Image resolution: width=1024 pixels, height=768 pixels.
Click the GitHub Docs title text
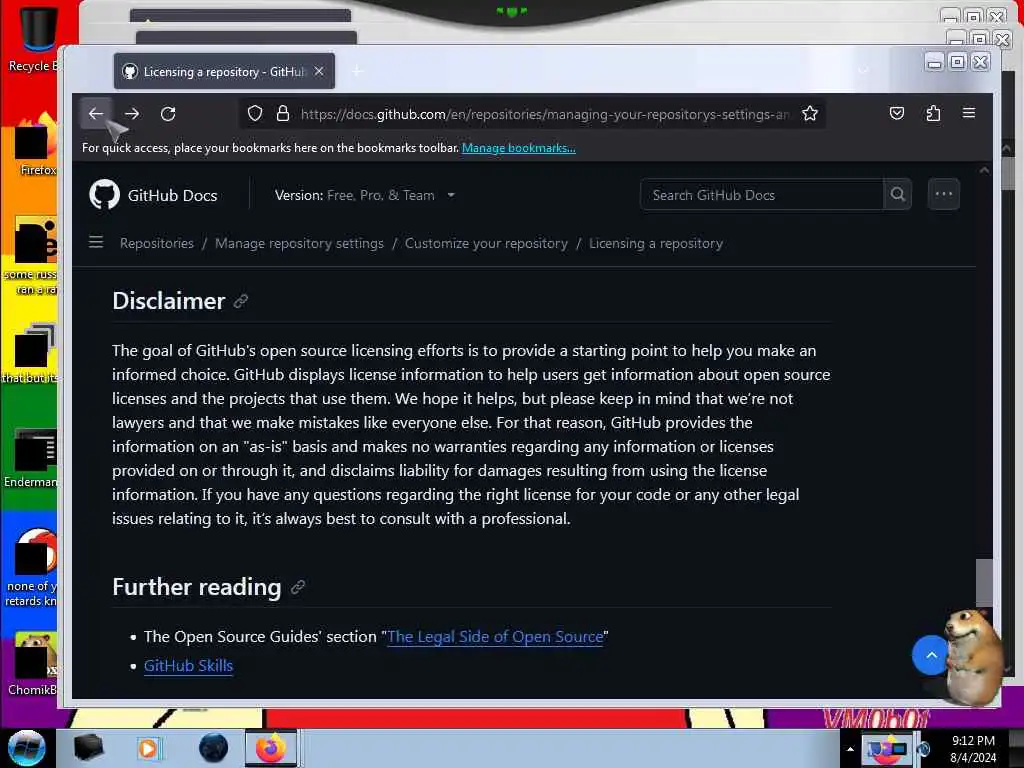pyautogui.click(x=172, y=195)
